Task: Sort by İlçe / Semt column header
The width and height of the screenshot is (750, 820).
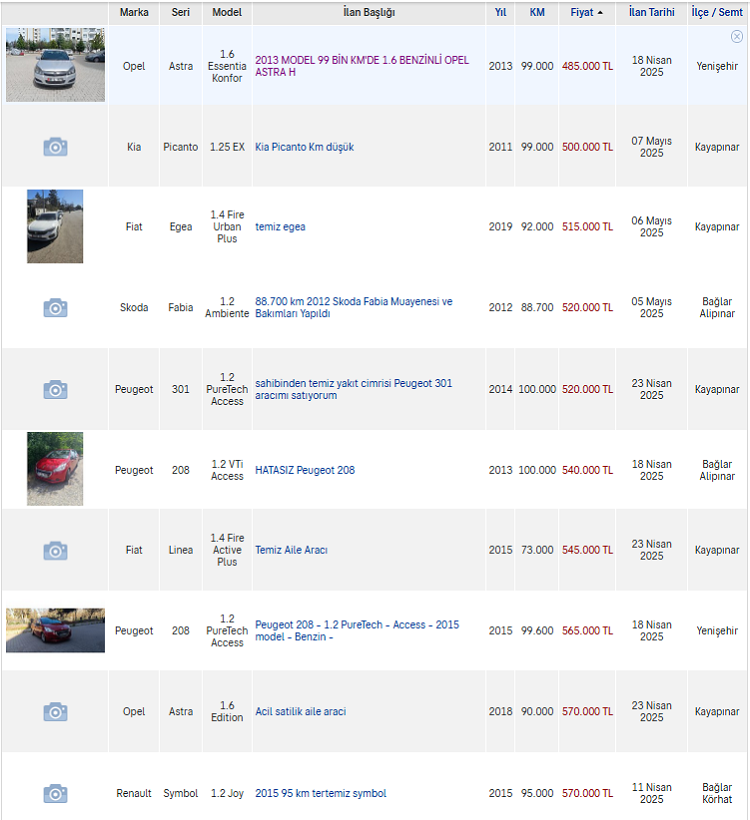Action: pyautogui.click(x=717, y=13)
